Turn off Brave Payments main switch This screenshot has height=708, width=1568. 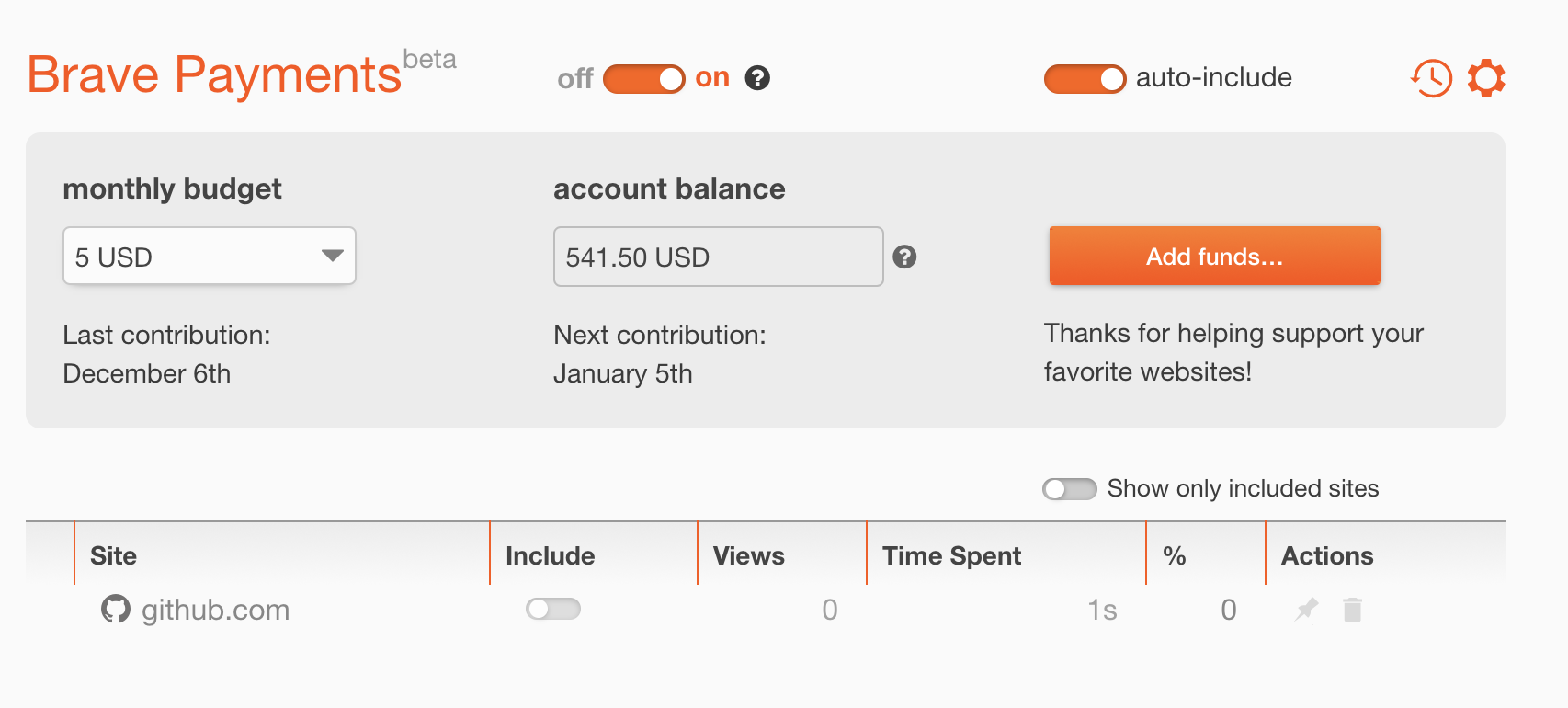pyautogui.click(x=644, y=79)
